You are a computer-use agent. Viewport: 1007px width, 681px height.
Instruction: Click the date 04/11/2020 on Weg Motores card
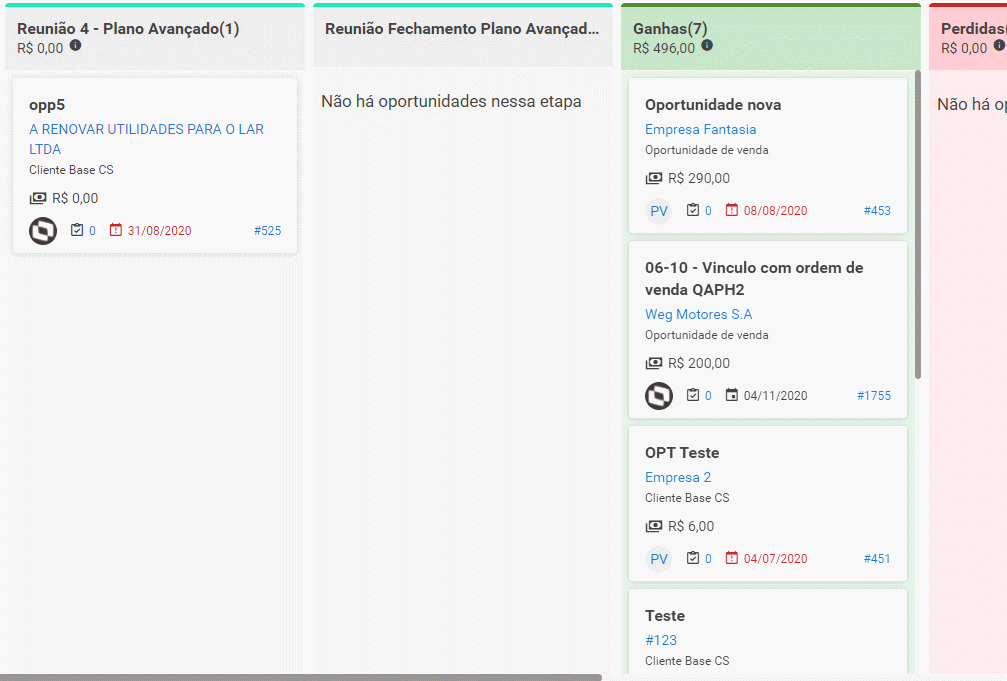click(x=775, y=396)
